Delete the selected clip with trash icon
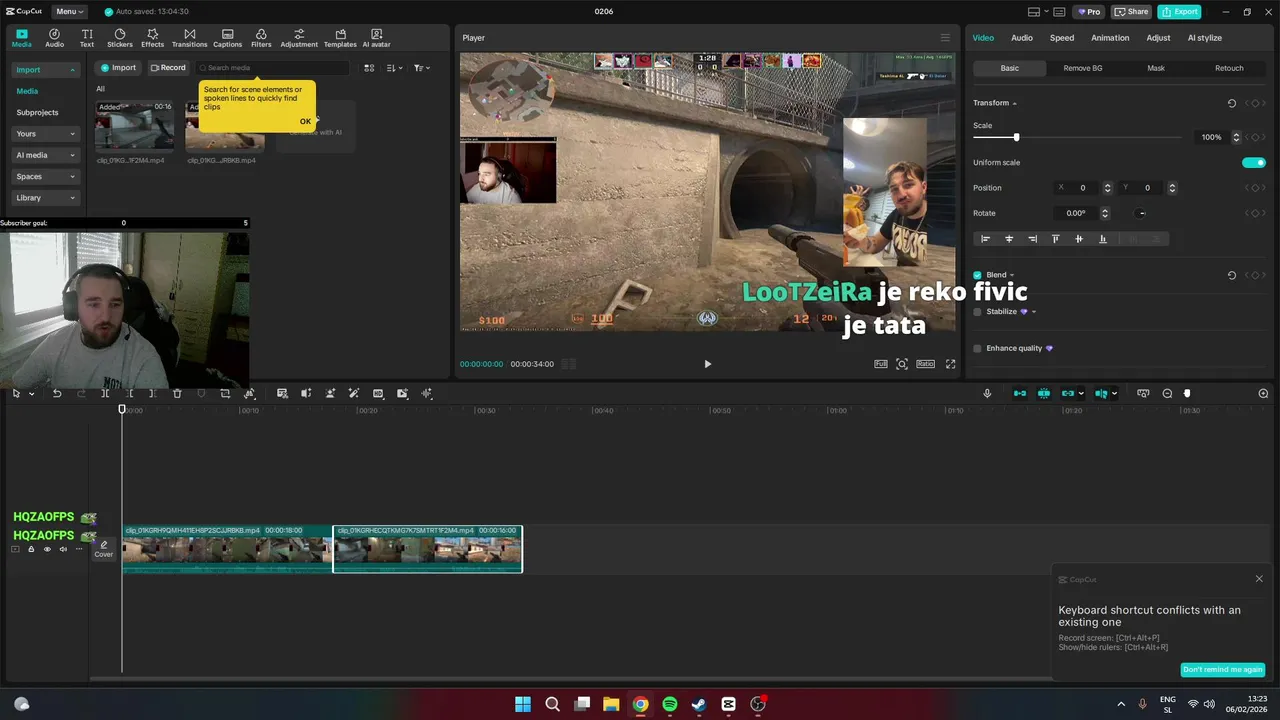Image resolution: width=1280 pixels, height=720 pixels. [x=177, y=394]
